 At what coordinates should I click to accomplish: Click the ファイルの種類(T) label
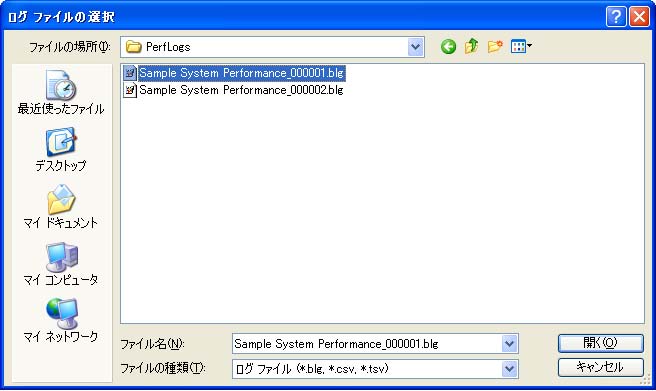point(163,368)
